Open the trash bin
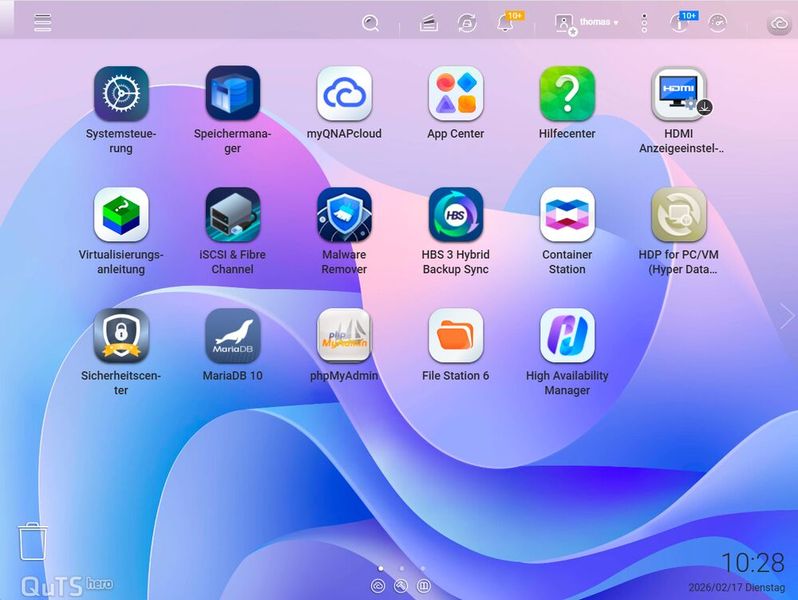 point(33,541)
